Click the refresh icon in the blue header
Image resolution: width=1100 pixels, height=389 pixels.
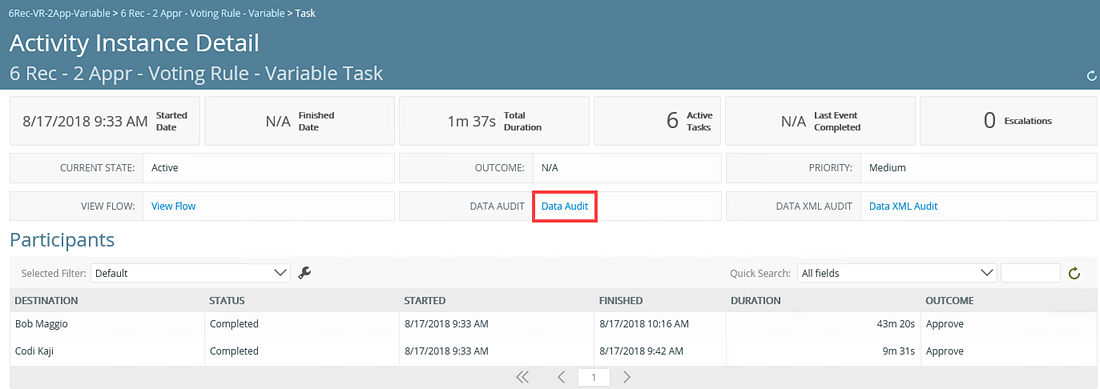click(x=1090, y=76)
